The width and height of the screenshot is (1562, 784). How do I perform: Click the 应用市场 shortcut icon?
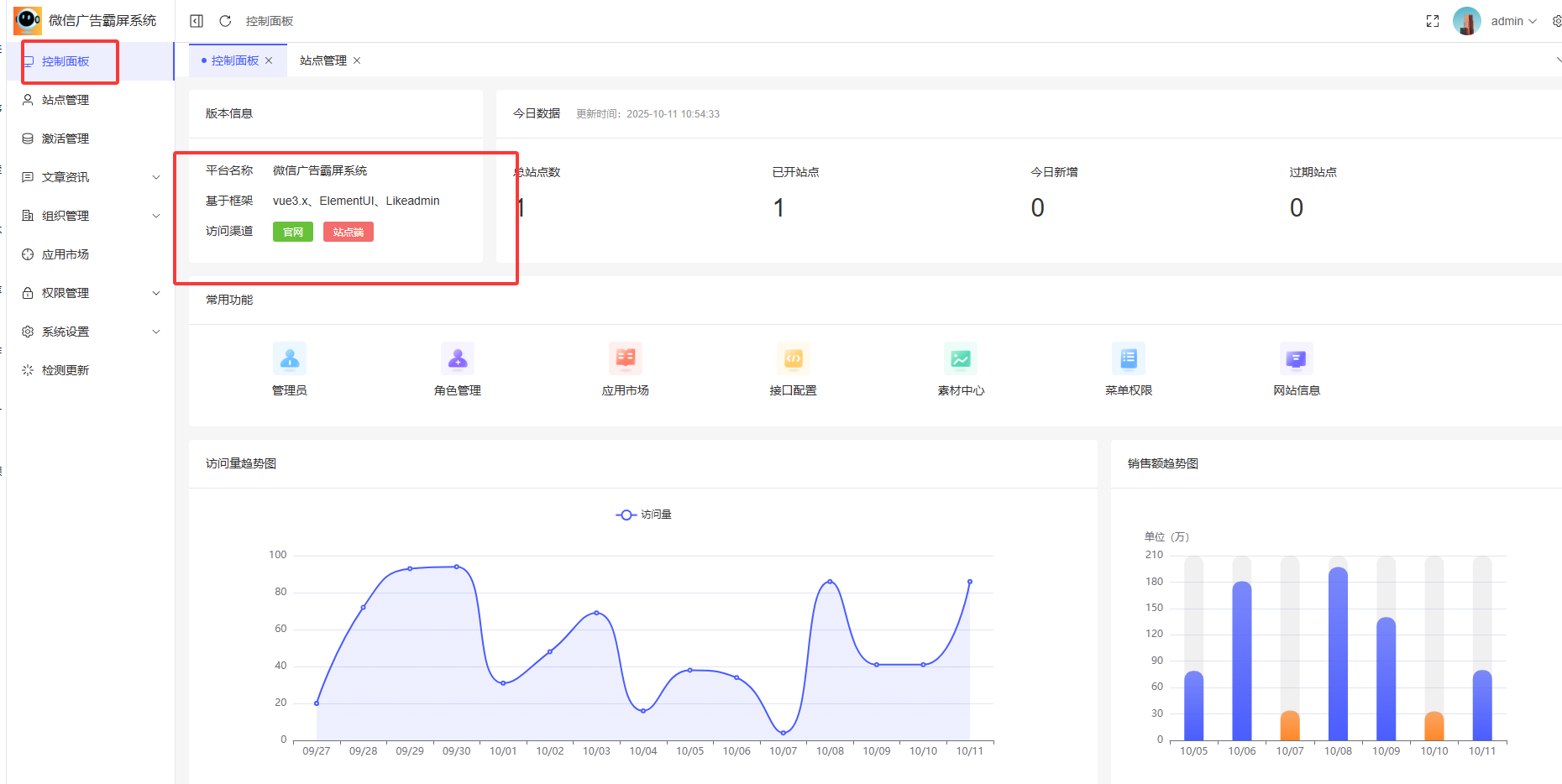pyautogui.click(x=626, y=359)
